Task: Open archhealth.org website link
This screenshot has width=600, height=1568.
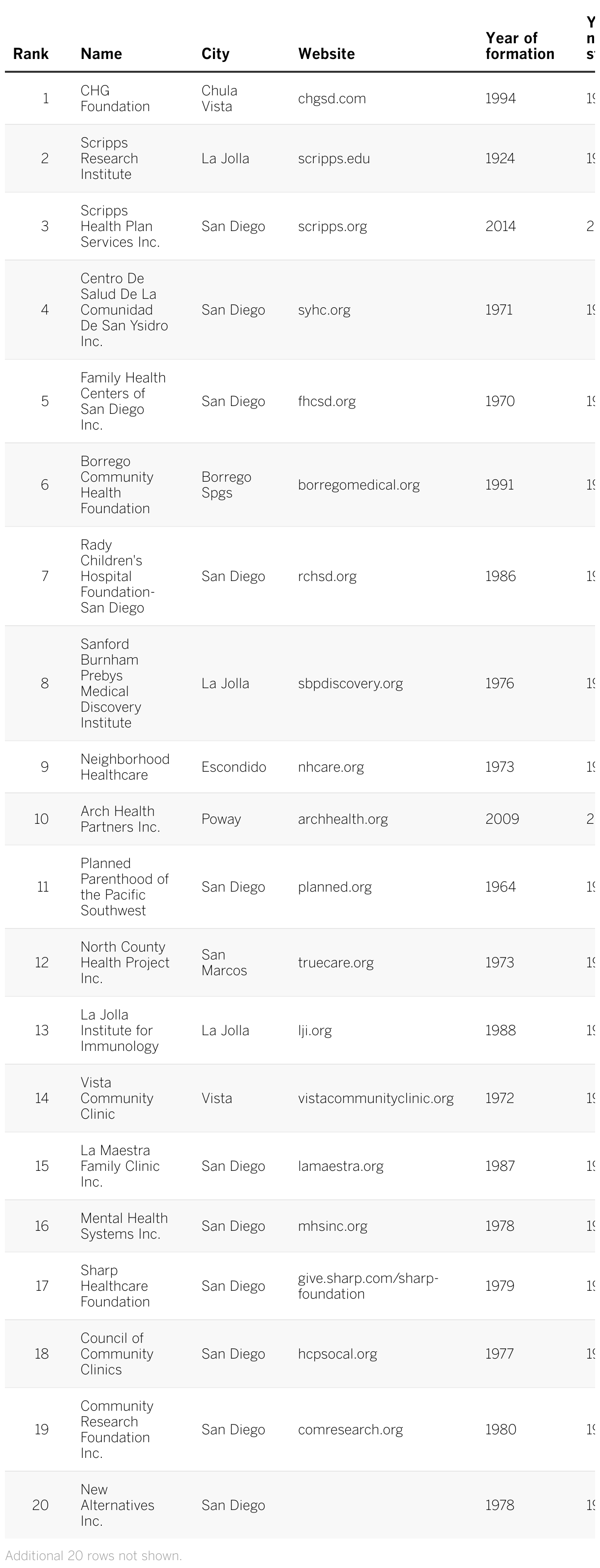Action: [x=342, y=819]
